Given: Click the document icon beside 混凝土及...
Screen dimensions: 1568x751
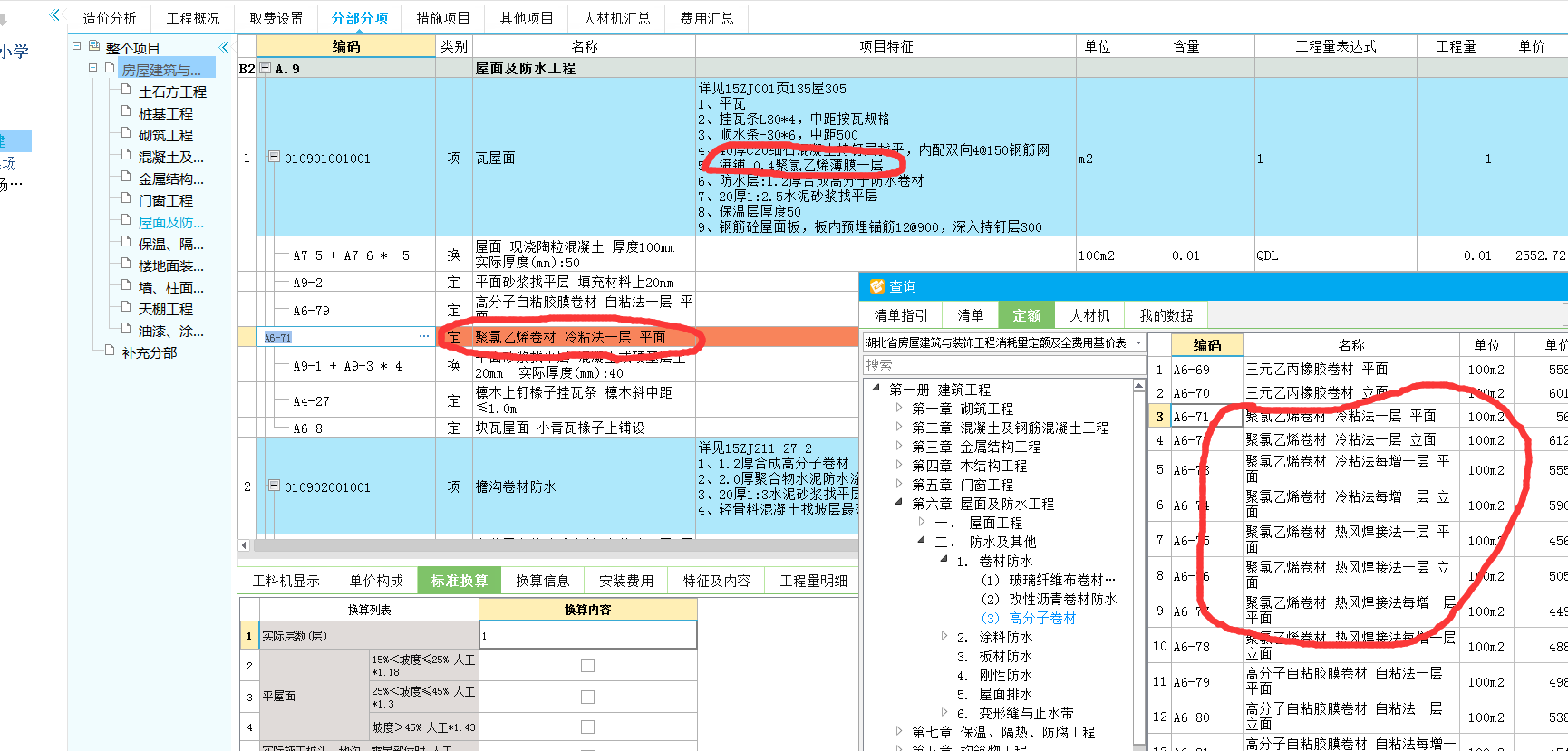Looking at the screenshot, I should click(x=127, y=154).
